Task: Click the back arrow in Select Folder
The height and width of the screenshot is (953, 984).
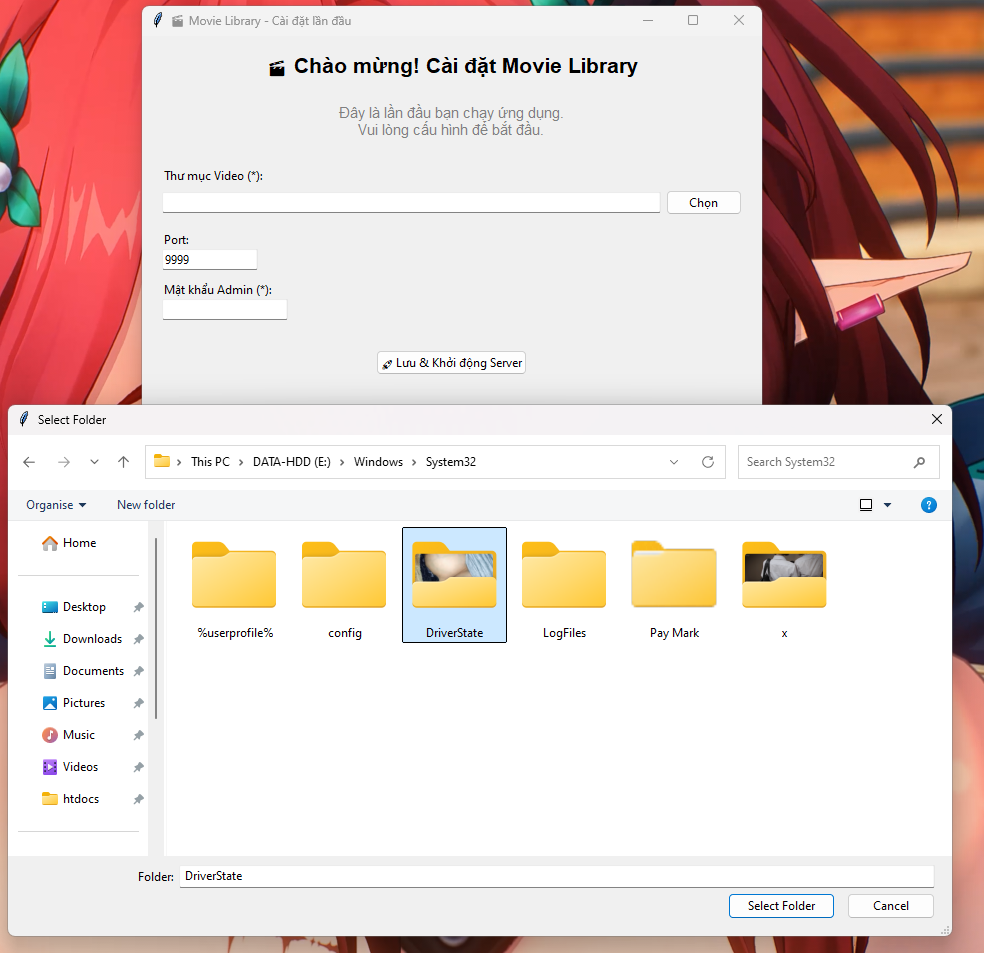Action: click(29, 462)
